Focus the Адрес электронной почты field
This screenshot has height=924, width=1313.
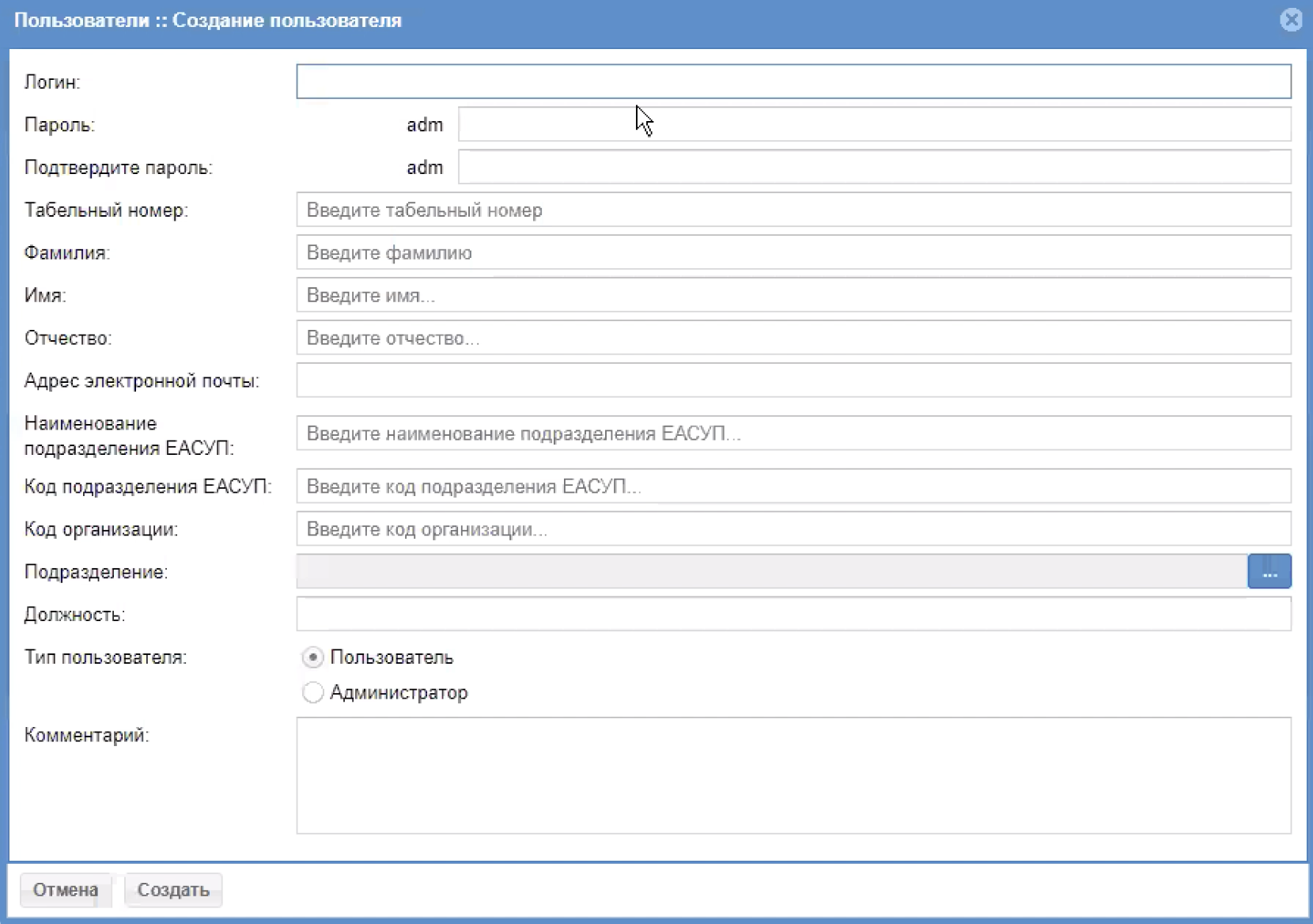(793, 381)
